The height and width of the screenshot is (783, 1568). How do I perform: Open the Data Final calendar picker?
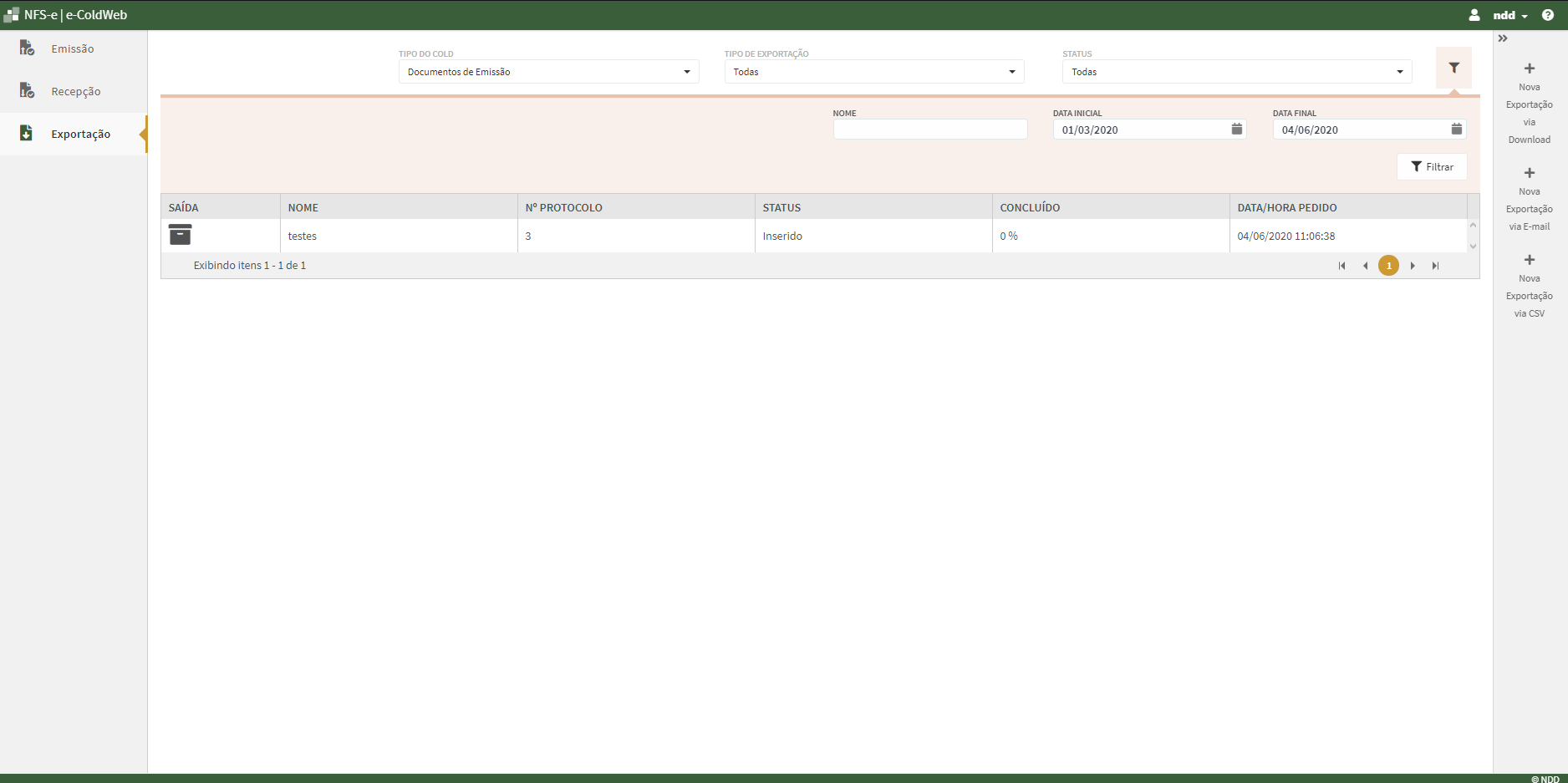[1456, 130]
